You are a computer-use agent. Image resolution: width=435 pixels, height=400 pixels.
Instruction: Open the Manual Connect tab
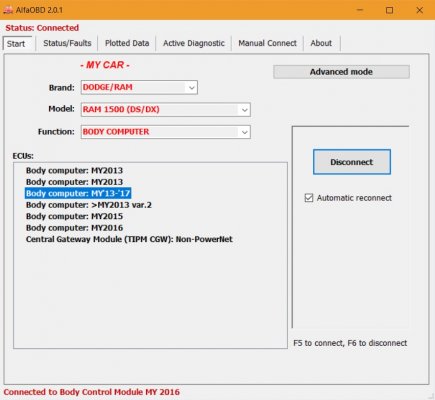coord(267,43)
